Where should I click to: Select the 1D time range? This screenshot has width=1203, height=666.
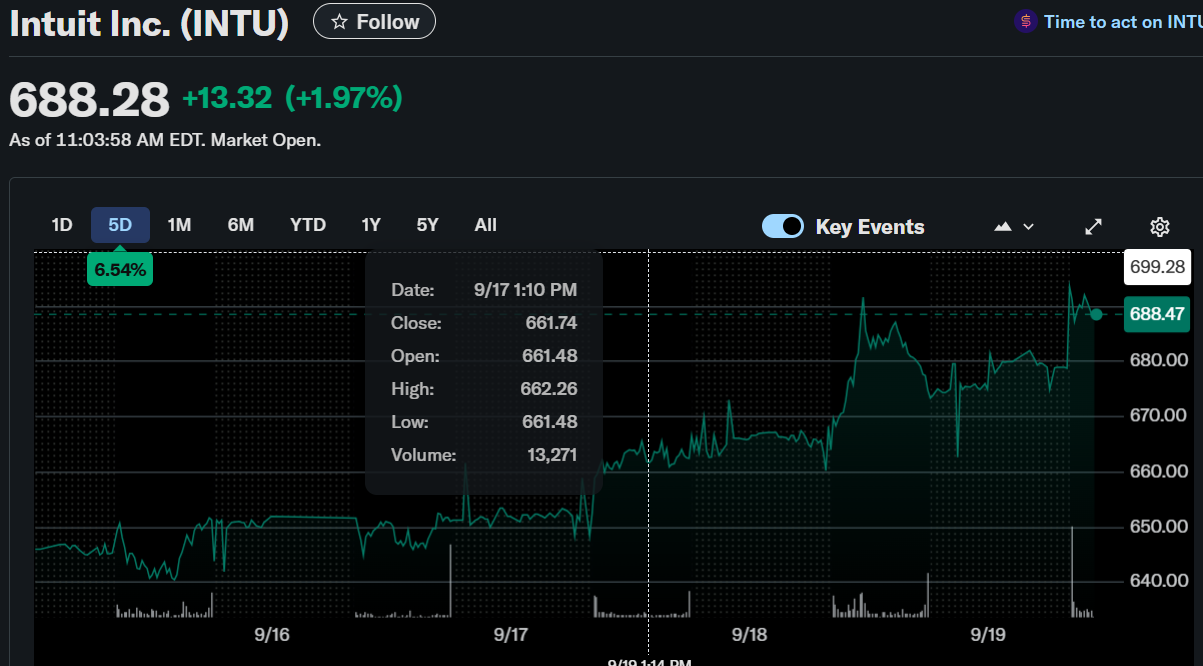tap(62, 225)
